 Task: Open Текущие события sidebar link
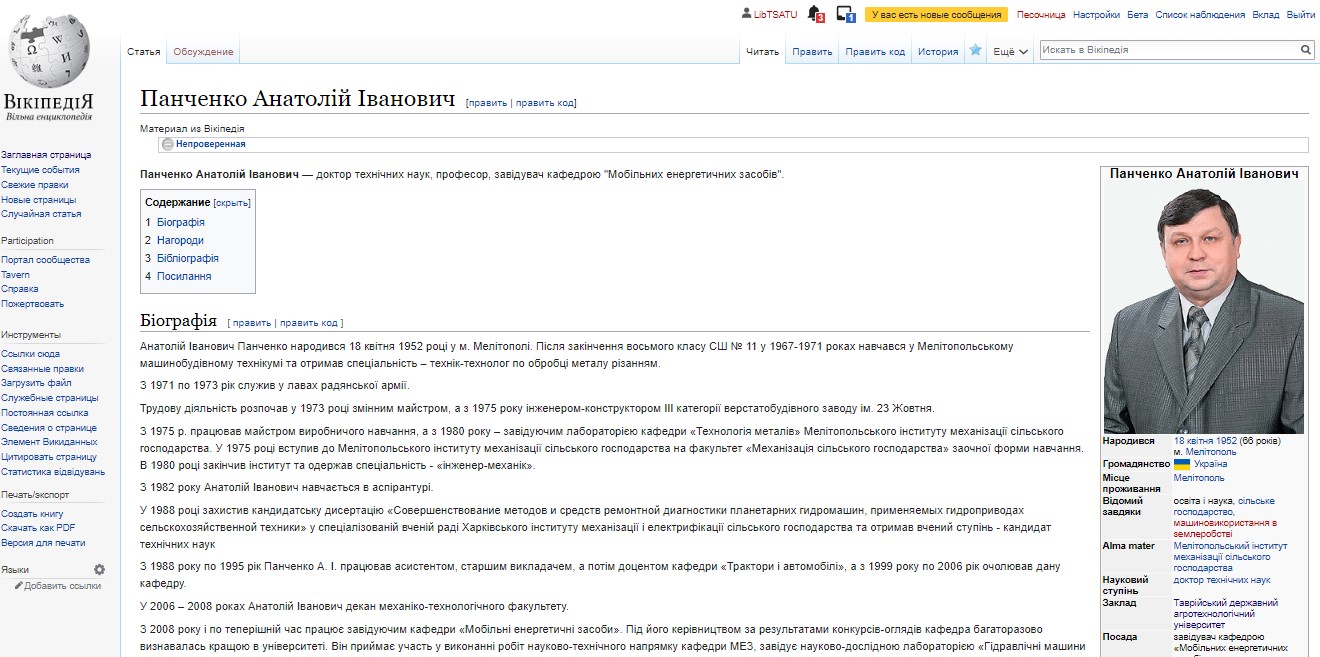tap(40, 170)
